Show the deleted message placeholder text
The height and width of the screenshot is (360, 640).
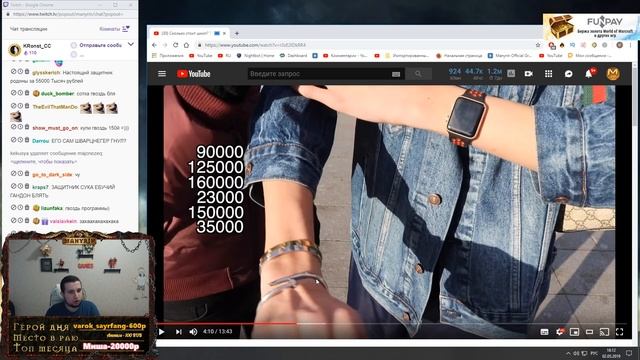click(44, 162)
